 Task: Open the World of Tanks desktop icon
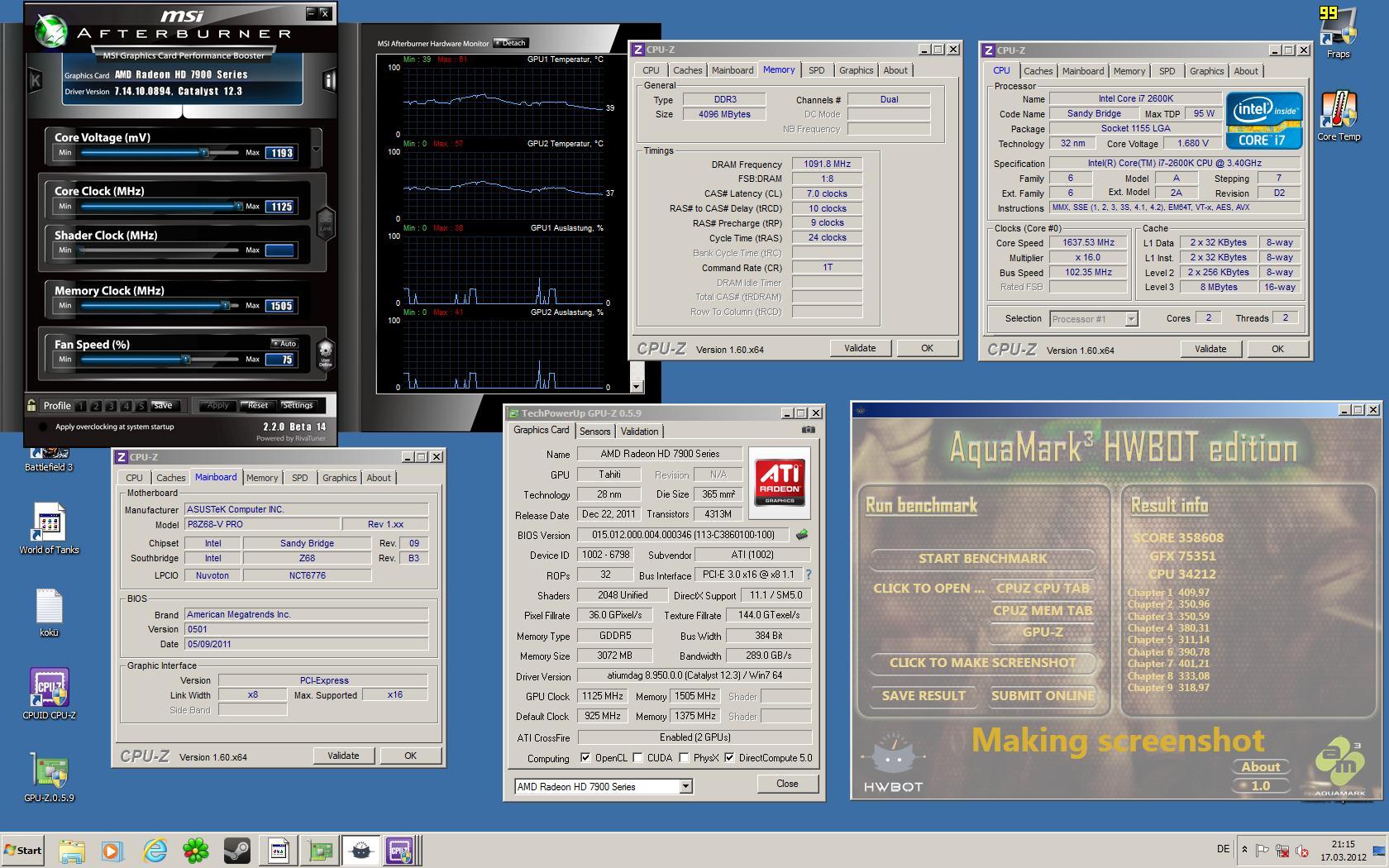50,529
